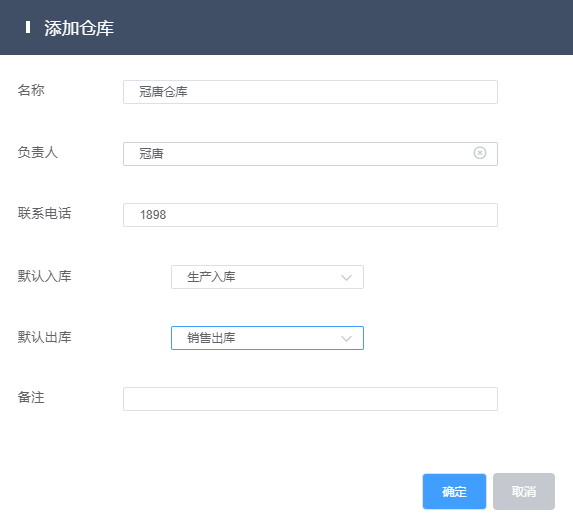This screenshot has width=573, height=525.
Task: Select the 默认入库 combo box
Action: (267, 277)
